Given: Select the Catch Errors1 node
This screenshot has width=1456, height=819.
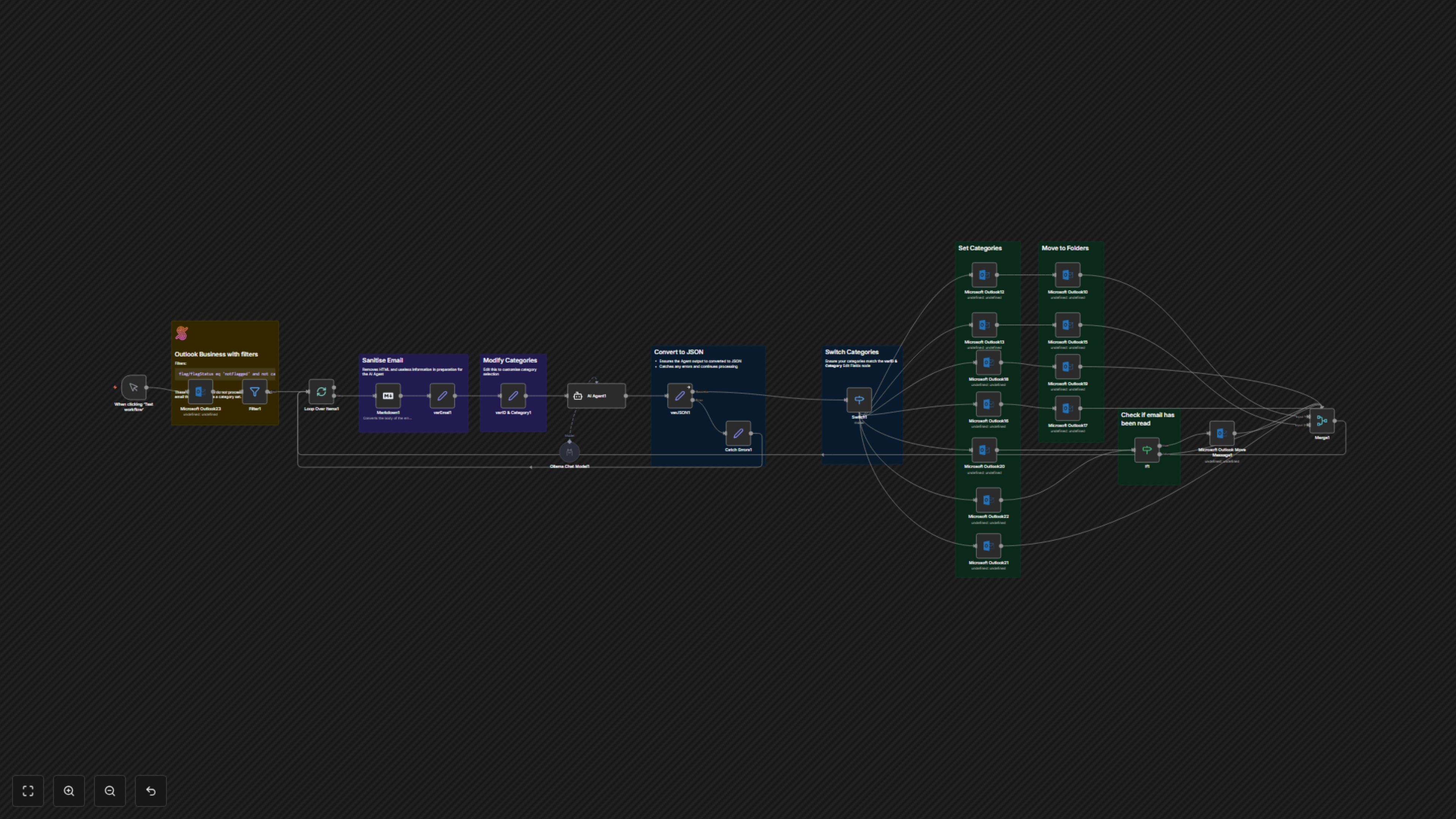Looking at the screenshot, I should coord(737,433).
